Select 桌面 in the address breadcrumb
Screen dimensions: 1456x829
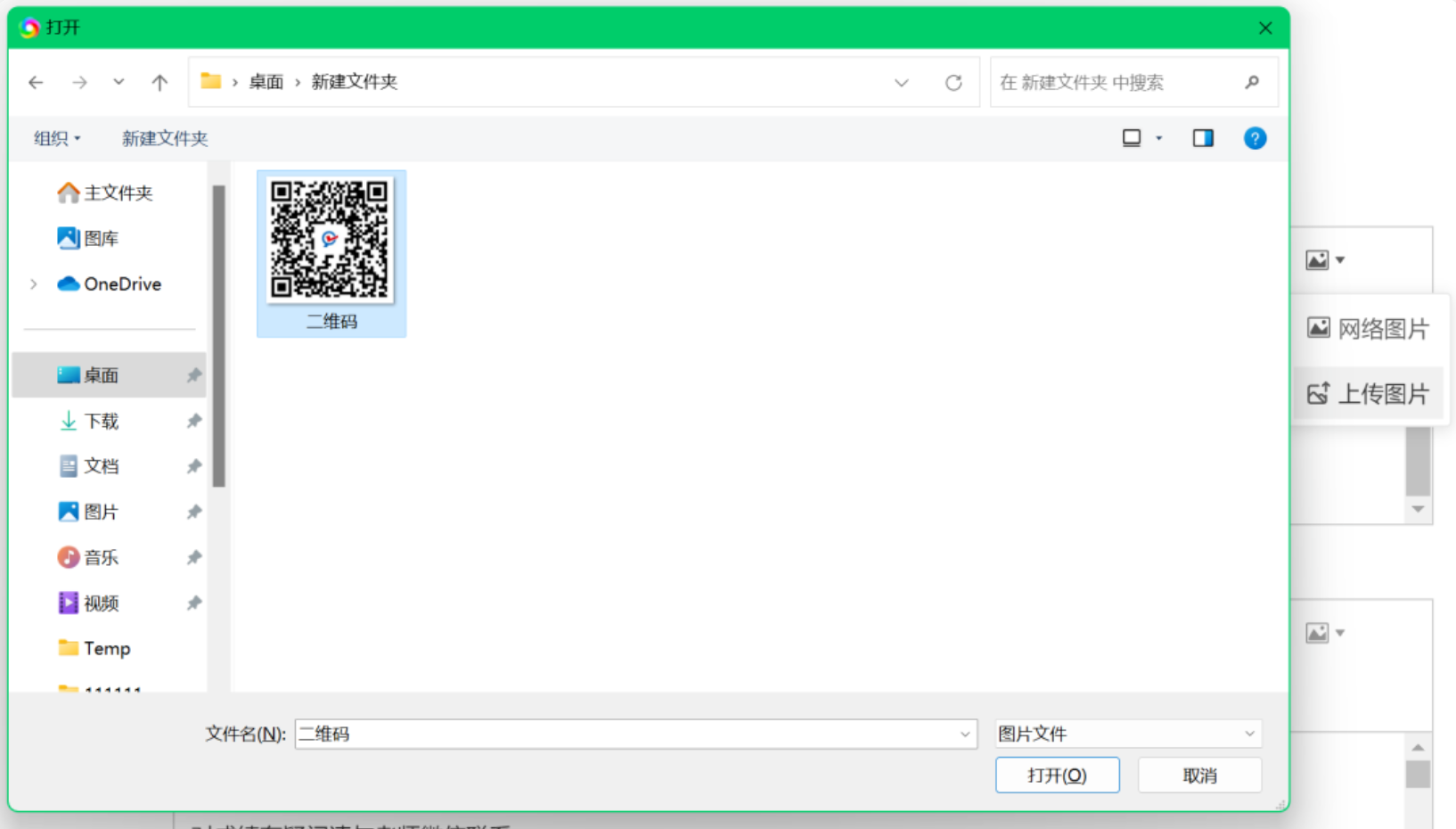pos(266,82)
